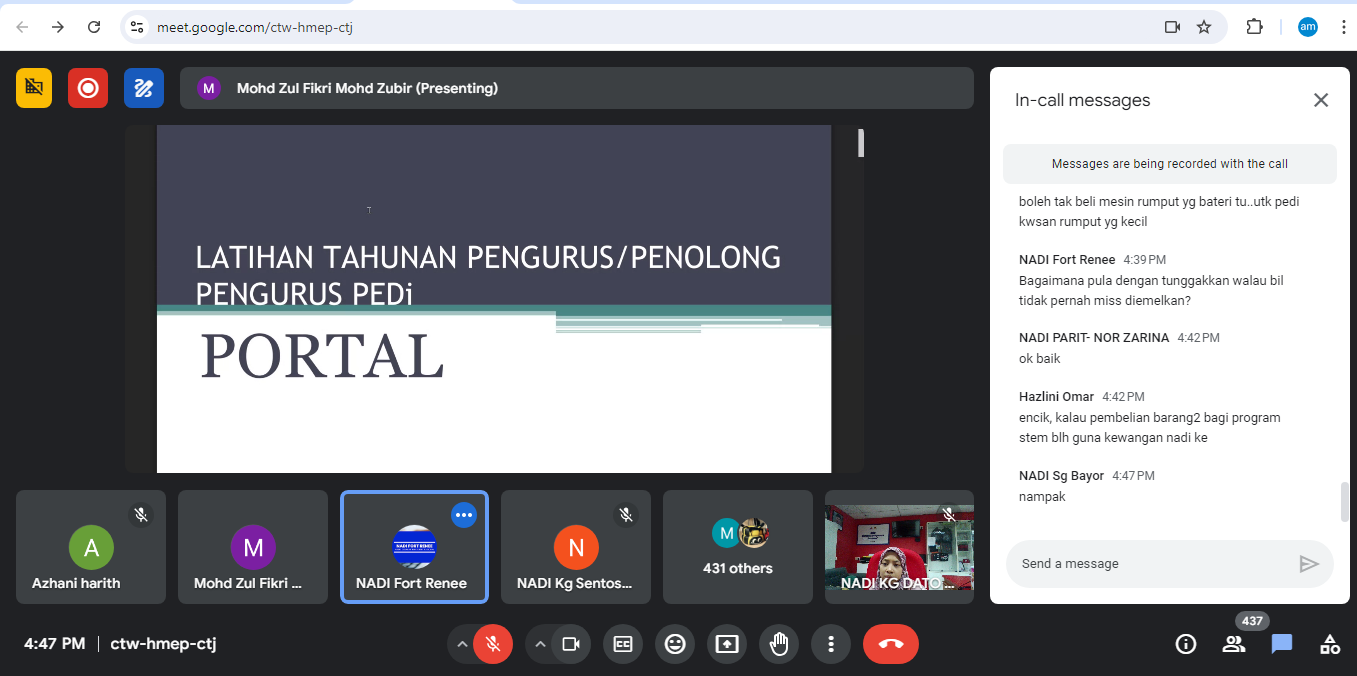The height and width of the screenshot is (676, 1357).
Task: Click the red record extension icon
Action: 88,88
